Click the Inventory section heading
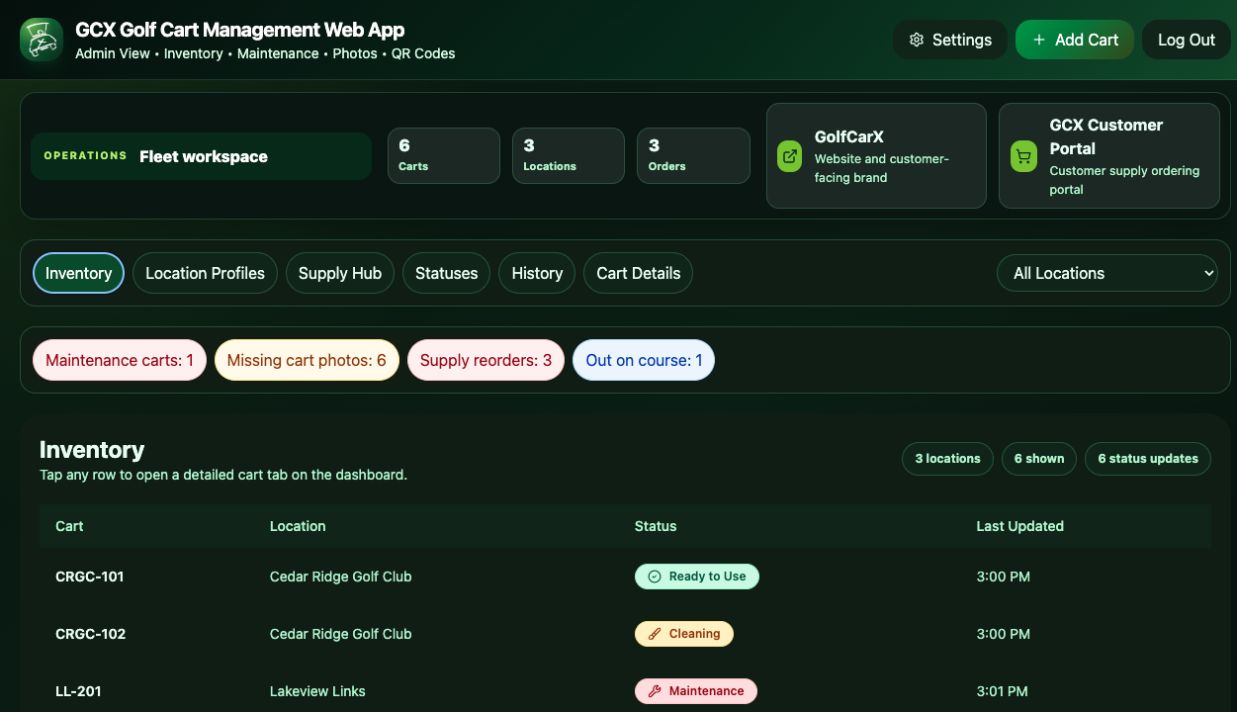 click(92, 450)
